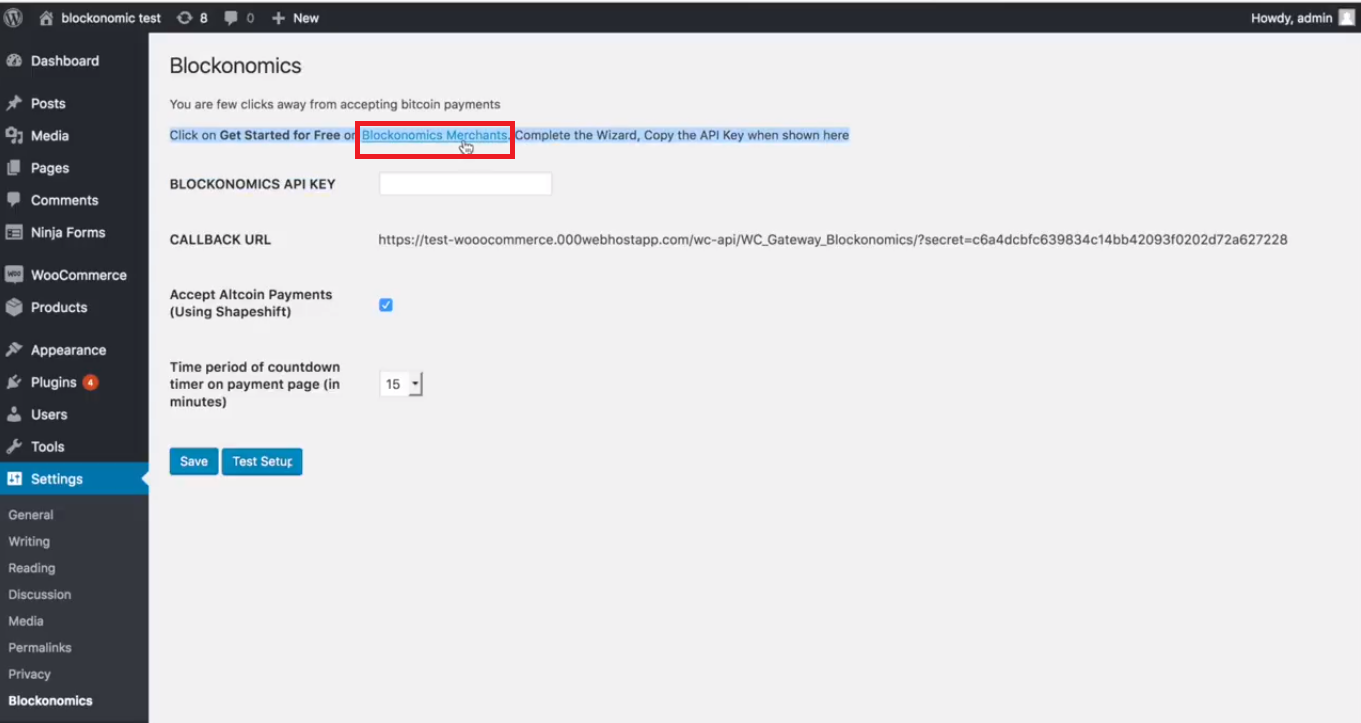Click the Plugins plug icon
Screen dimensions: 1361x723
14,382
